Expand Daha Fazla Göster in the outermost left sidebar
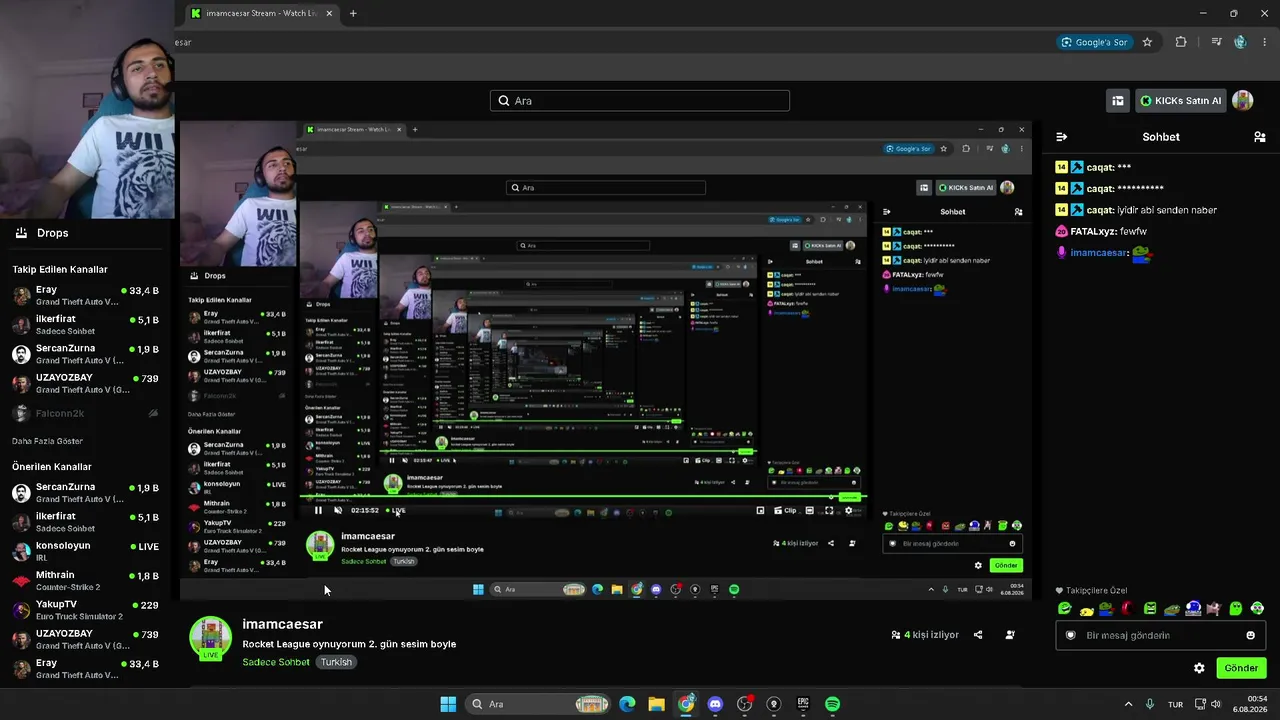This screenshot has width=1280, height=720. pos(47,441)
